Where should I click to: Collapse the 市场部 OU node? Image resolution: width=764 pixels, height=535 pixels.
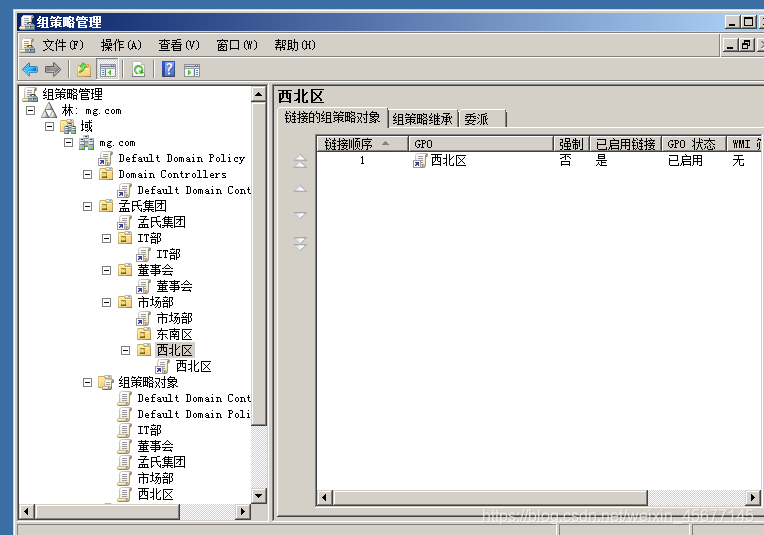[106, 303]
